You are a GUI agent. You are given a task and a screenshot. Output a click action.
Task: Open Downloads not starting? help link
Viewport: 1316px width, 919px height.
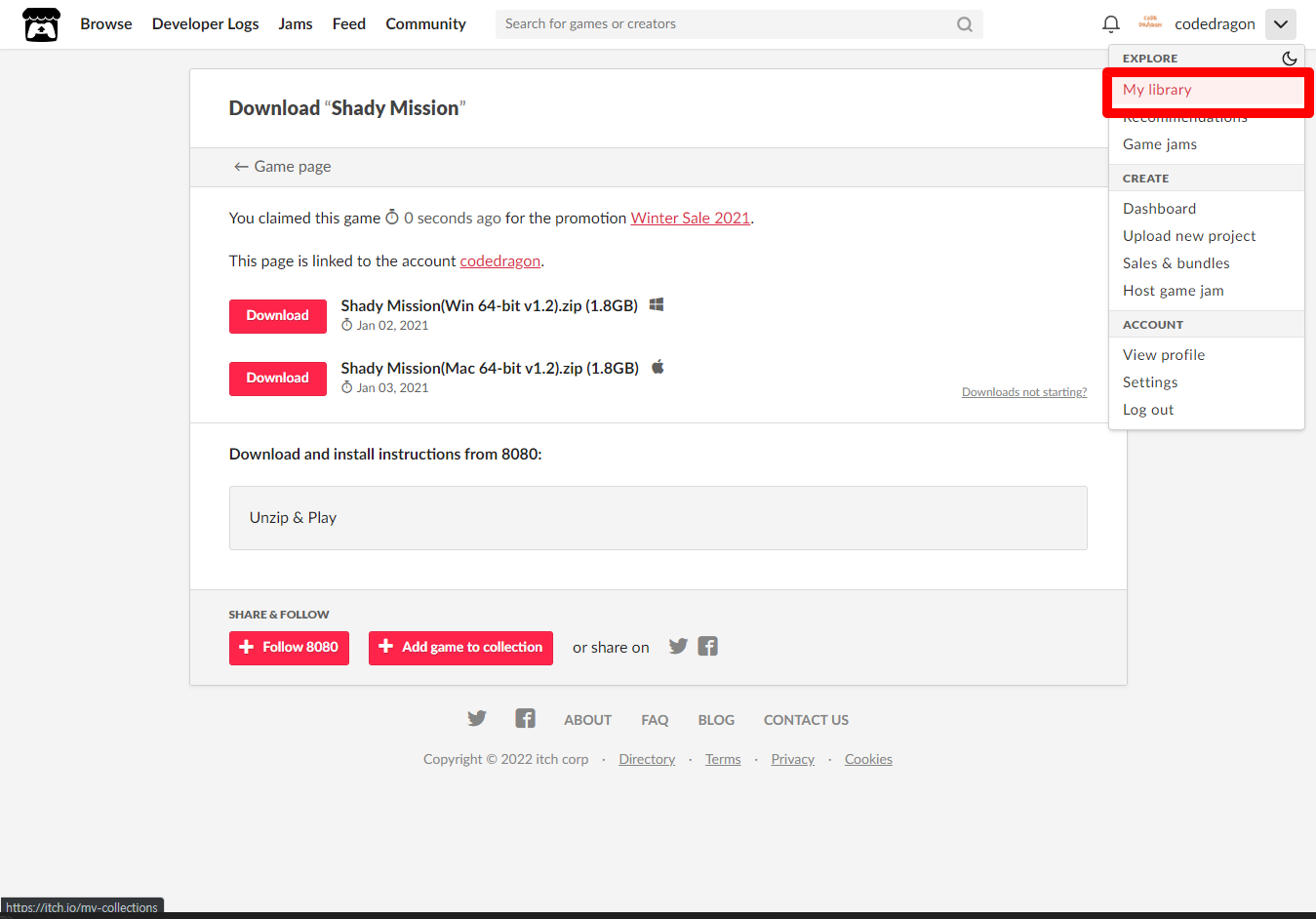coord(1024,392)
